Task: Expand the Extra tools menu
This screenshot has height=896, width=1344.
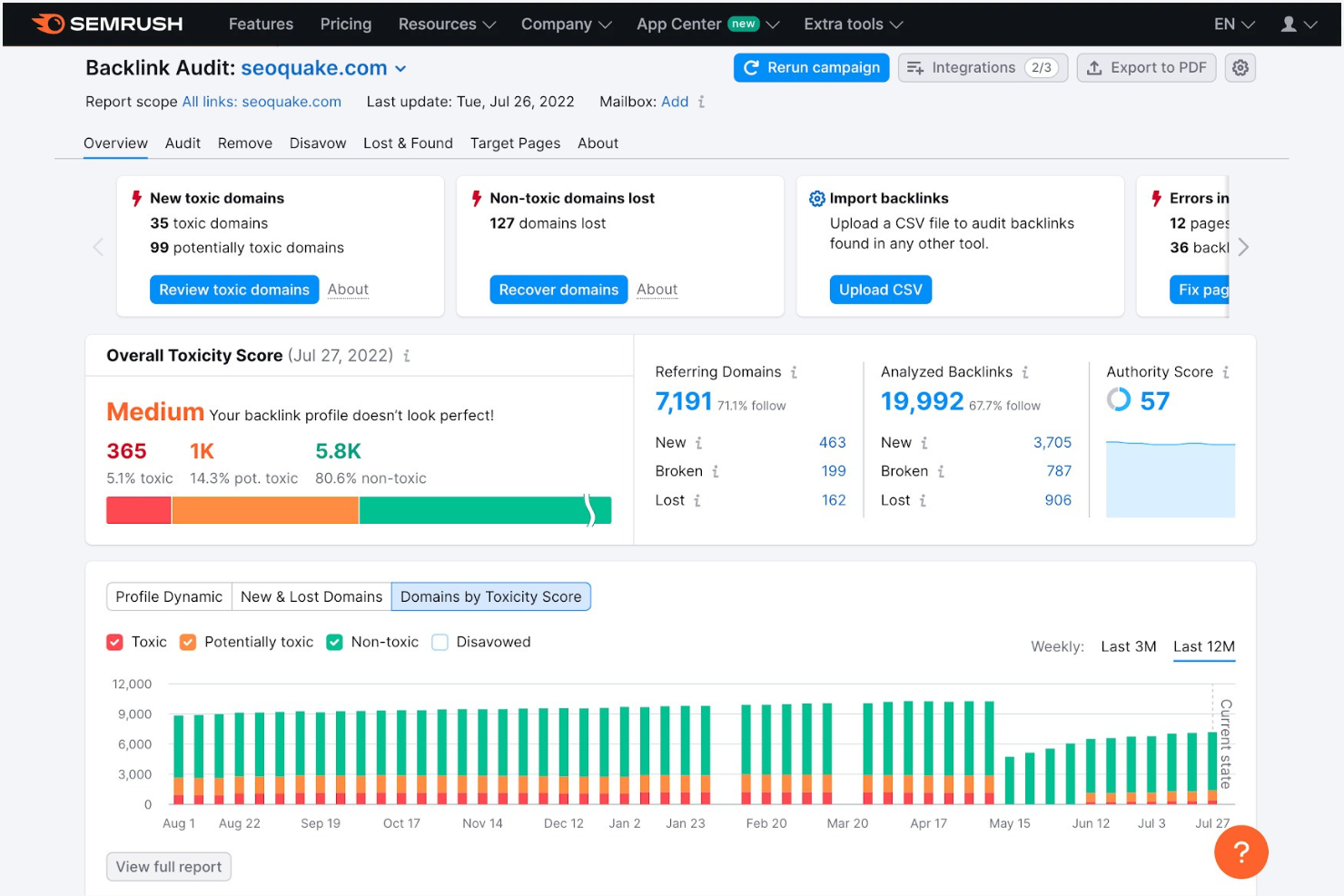Action: click(854, 25)
